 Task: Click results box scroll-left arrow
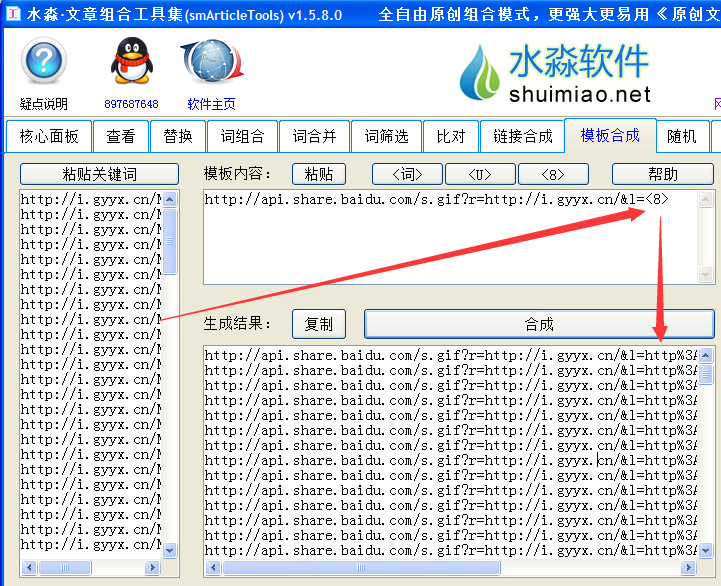point(213,567)
